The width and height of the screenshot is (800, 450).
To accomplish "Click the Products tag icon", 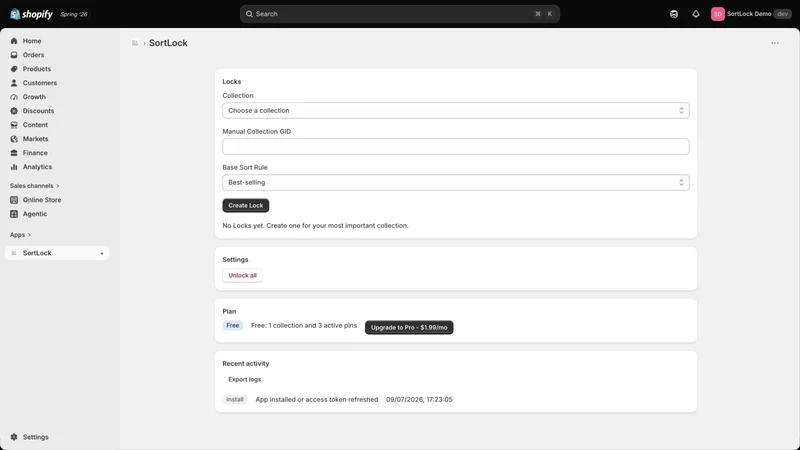I will pos(14,69).
